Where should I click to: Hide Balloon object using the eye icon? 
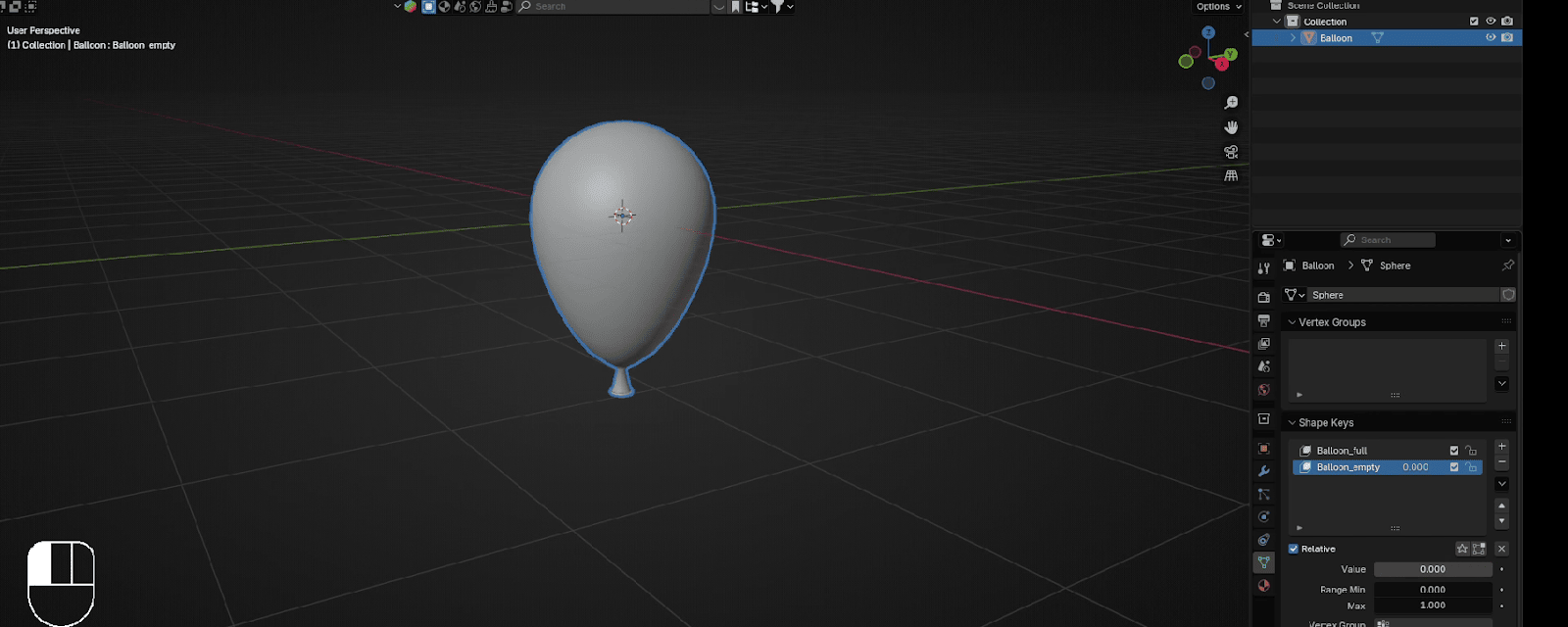1491,38
